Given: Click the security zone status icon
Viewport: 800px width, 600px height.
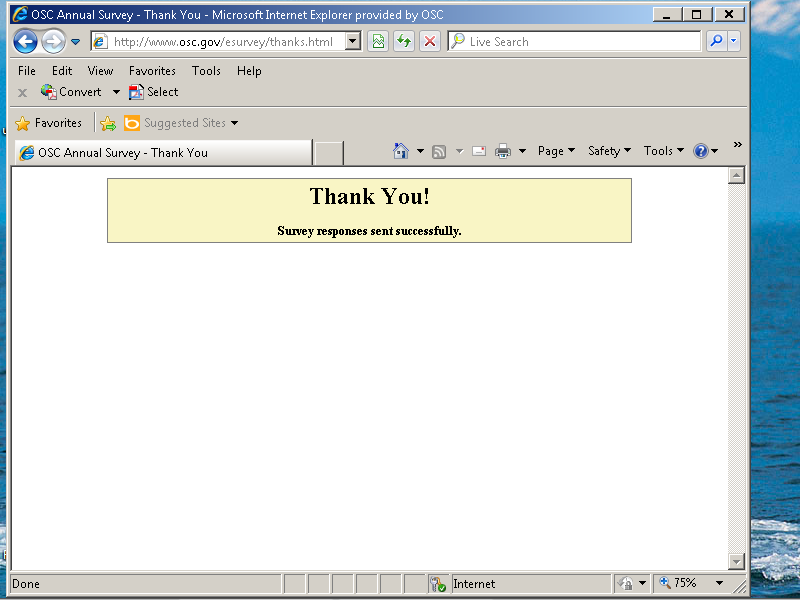Looking at the screenshot, I should point(438,584).
